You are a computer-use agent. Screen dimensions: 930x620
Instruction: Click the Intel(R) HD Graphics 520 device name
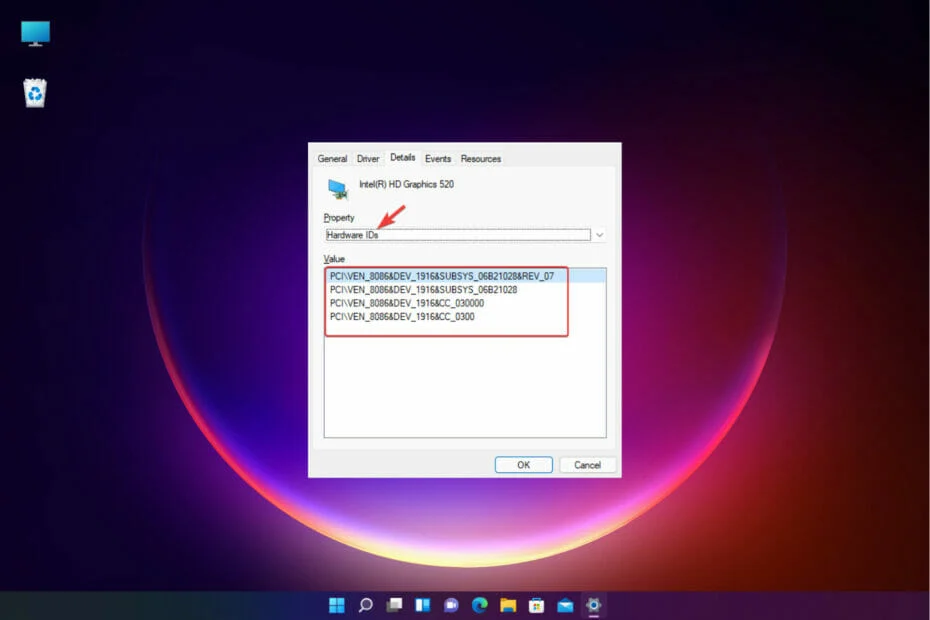pyautogui.click(x=406, y=185)
